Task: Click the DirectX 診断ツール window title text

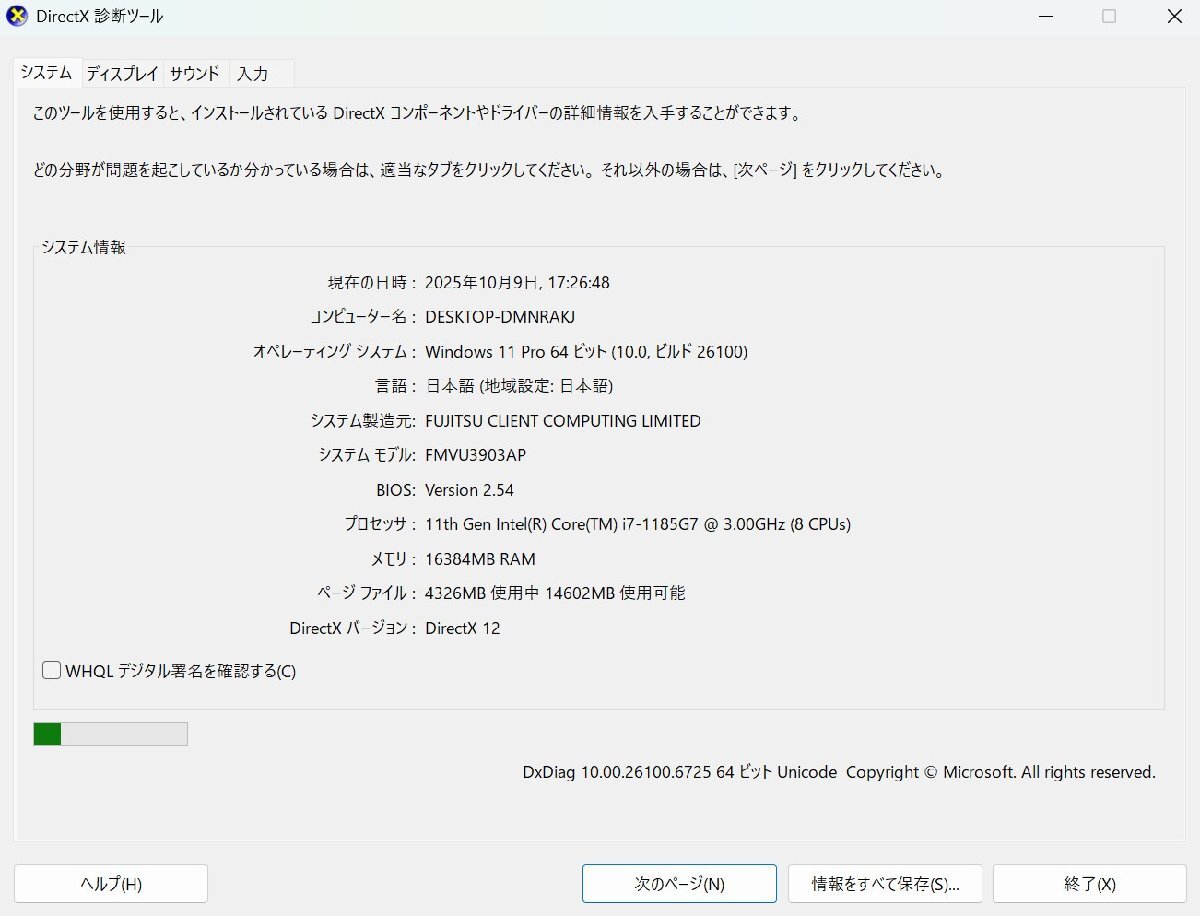Action: pyautogui.click(x=100, y=16)
